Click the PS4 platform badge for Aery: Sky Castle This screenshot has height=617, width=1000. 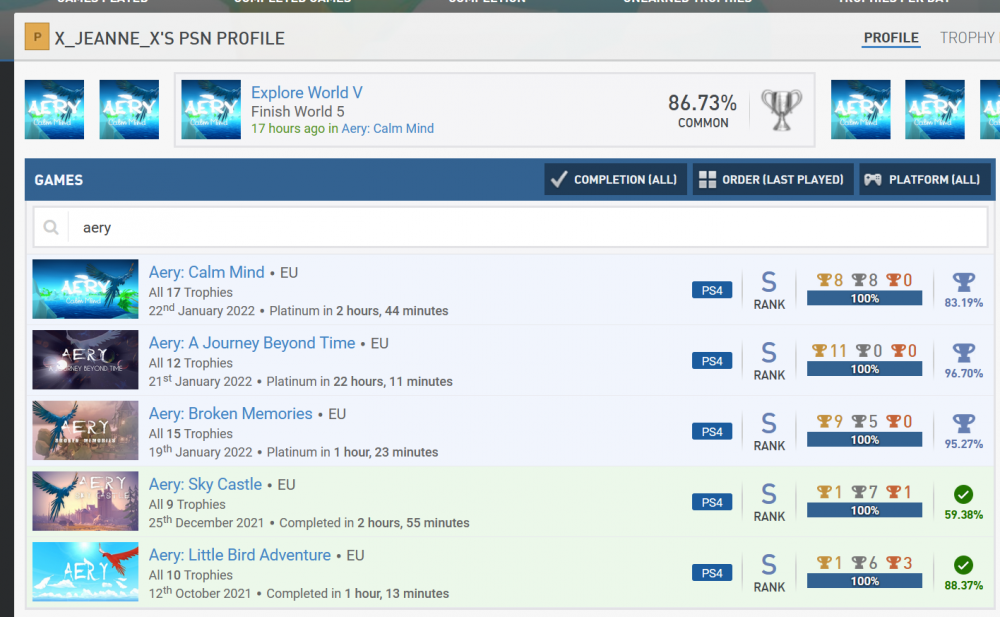[711, 502]
